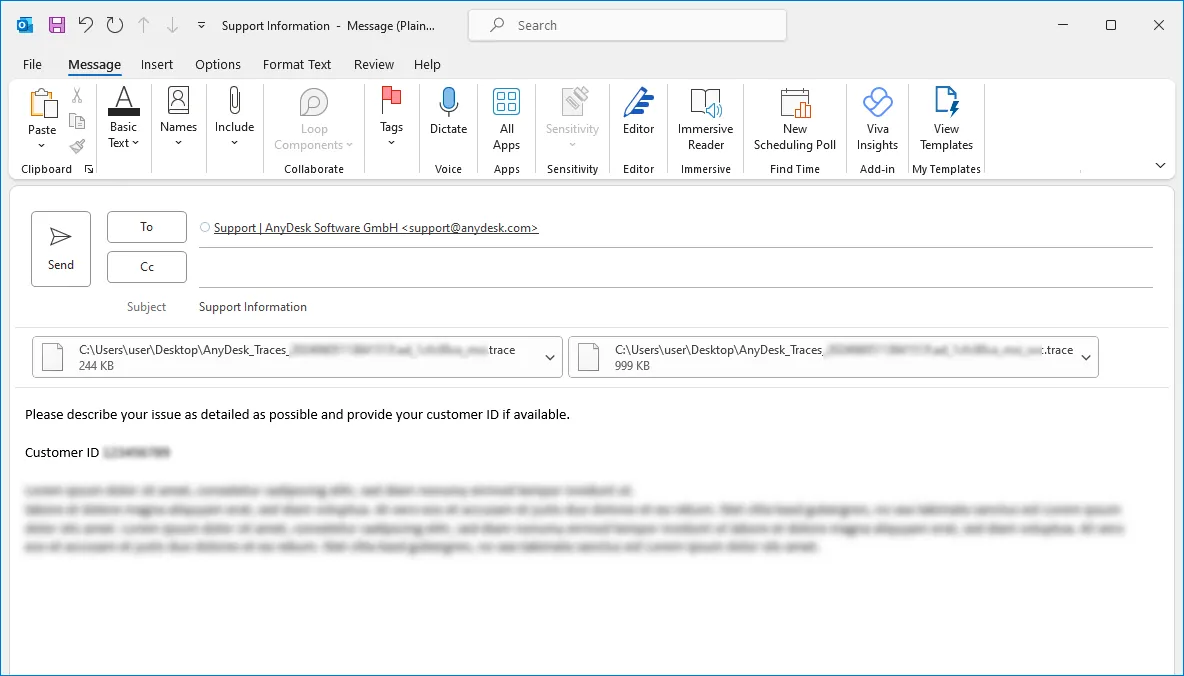Image resolution: width=1184 pixels, height=676 pixels.
Task: Click the To recipients button
Action: click(x=147, y=227)
